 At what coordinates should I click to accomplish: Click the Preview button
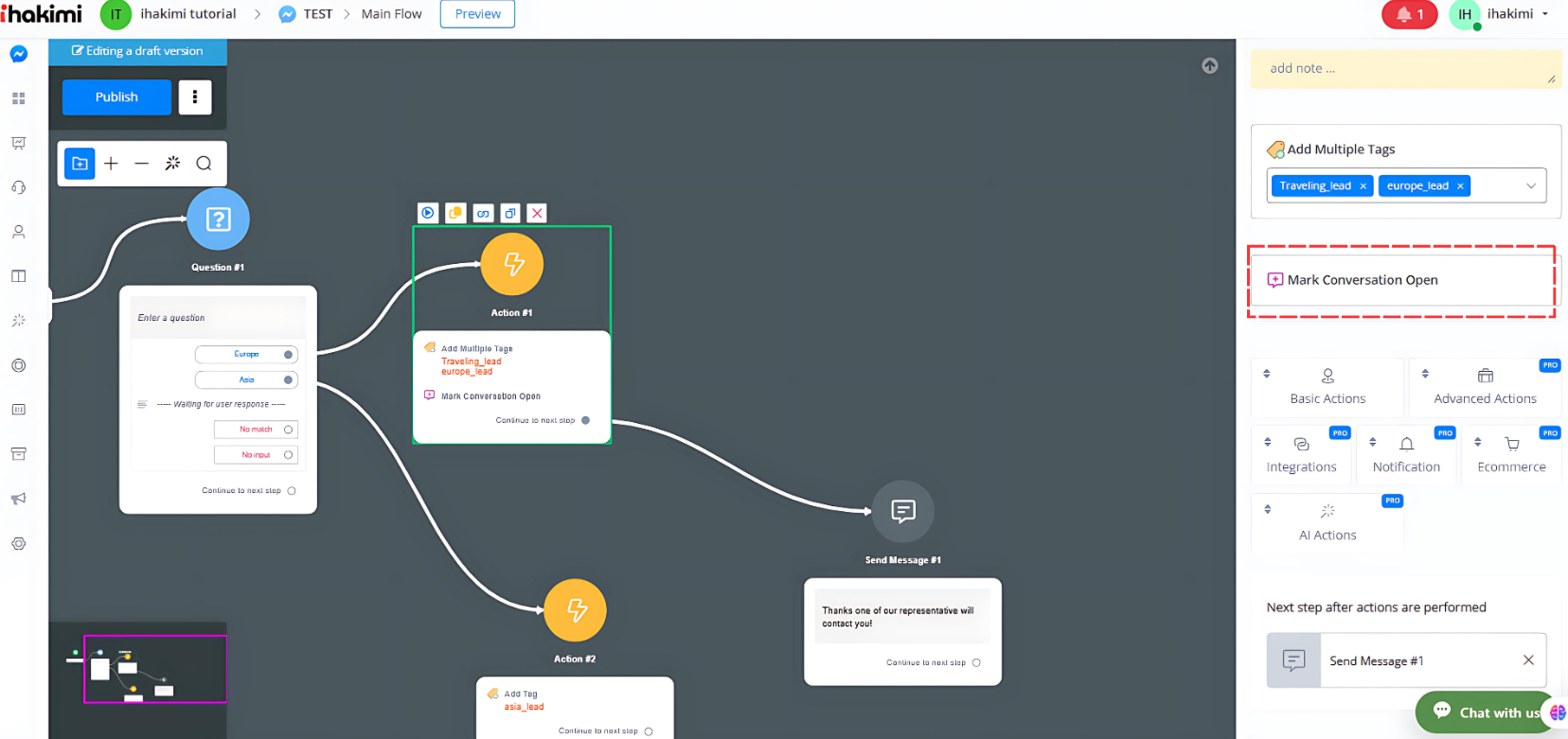coord(477,14)
